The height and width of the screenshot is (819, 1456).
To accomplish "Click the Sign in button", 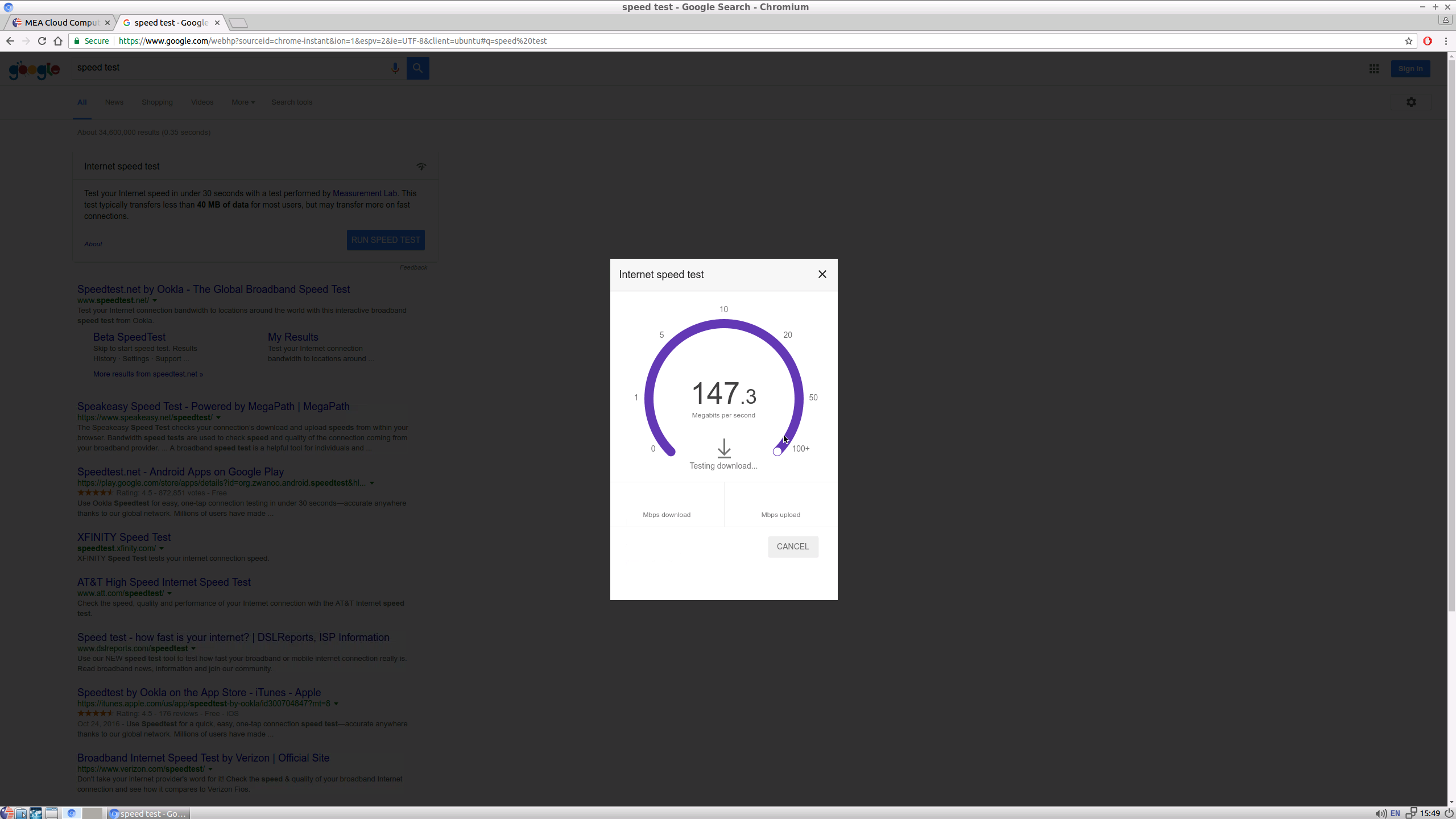I will [x=1410, y=69].
